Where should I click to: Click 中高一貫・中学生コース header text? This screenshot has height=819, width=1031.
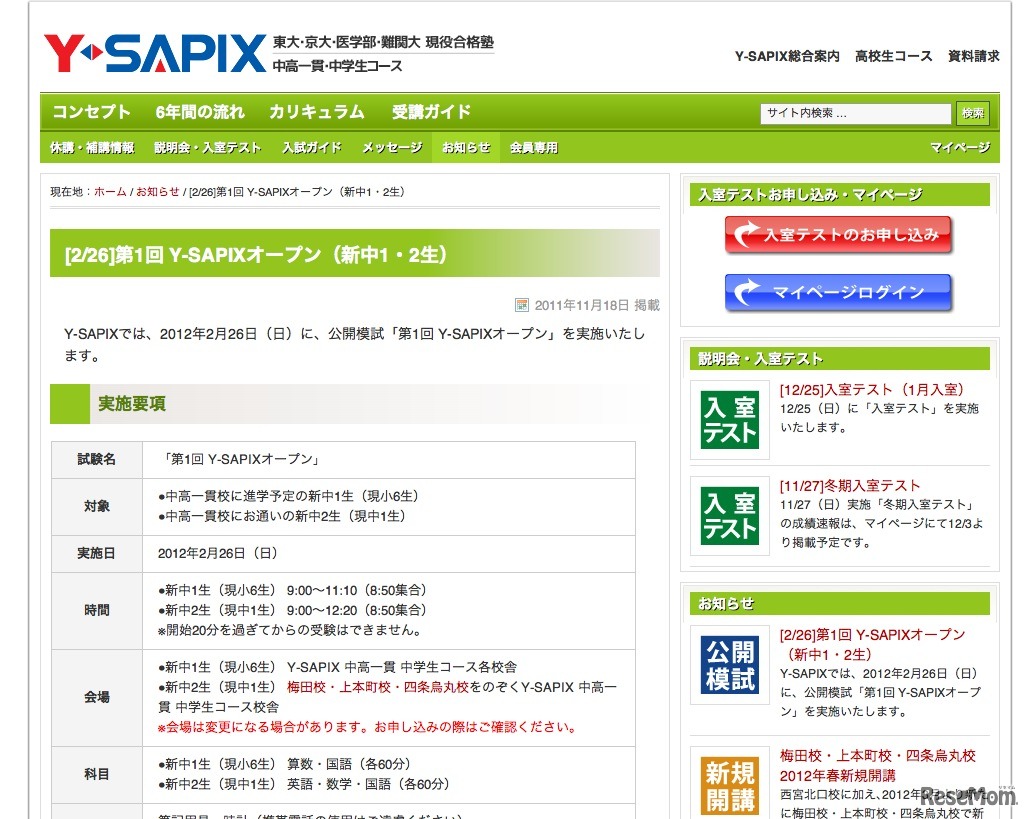[x=337, y=66]
